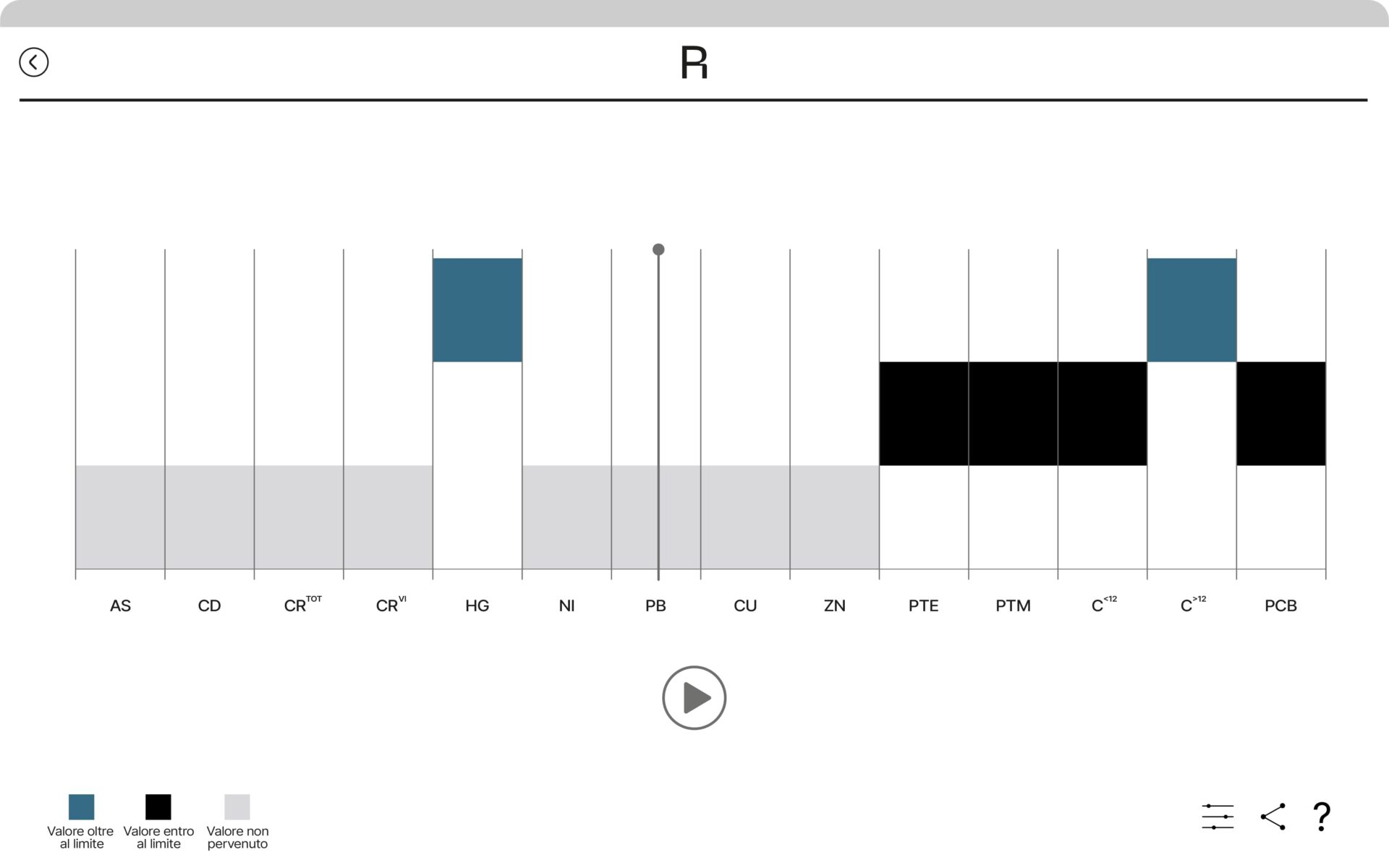Open the filter sliders settings icon
Image resolution: width=1389 pixels, height=868 pixels.
tap(1218, 816)
